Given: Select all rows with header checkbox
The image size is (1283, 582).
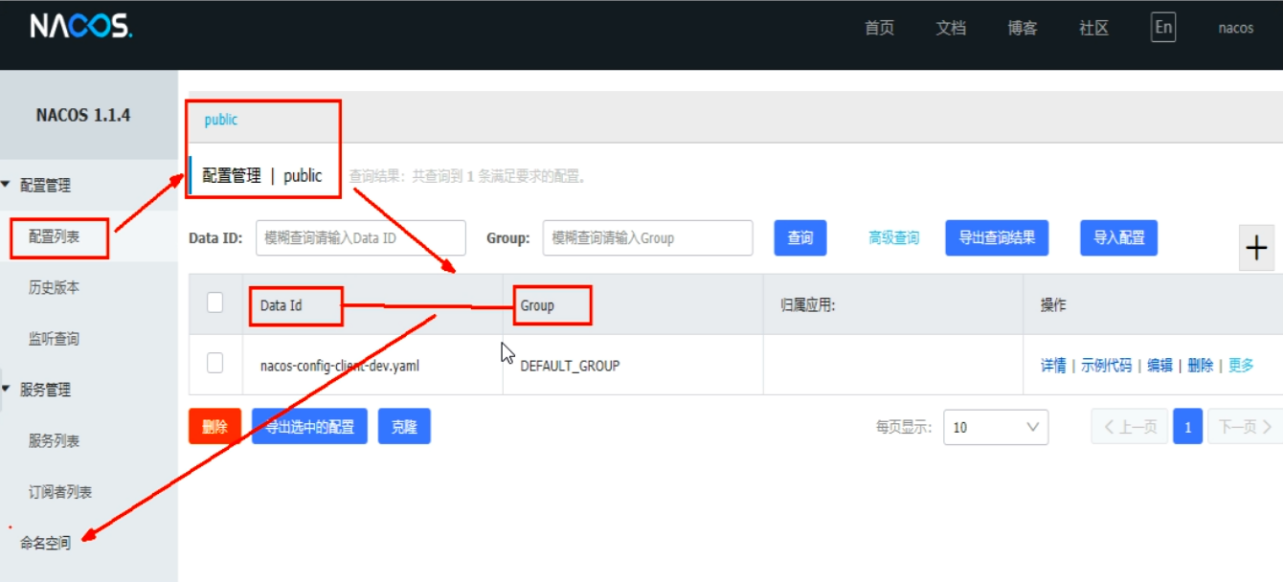Looking at the screenshot, I should (215, 303).
